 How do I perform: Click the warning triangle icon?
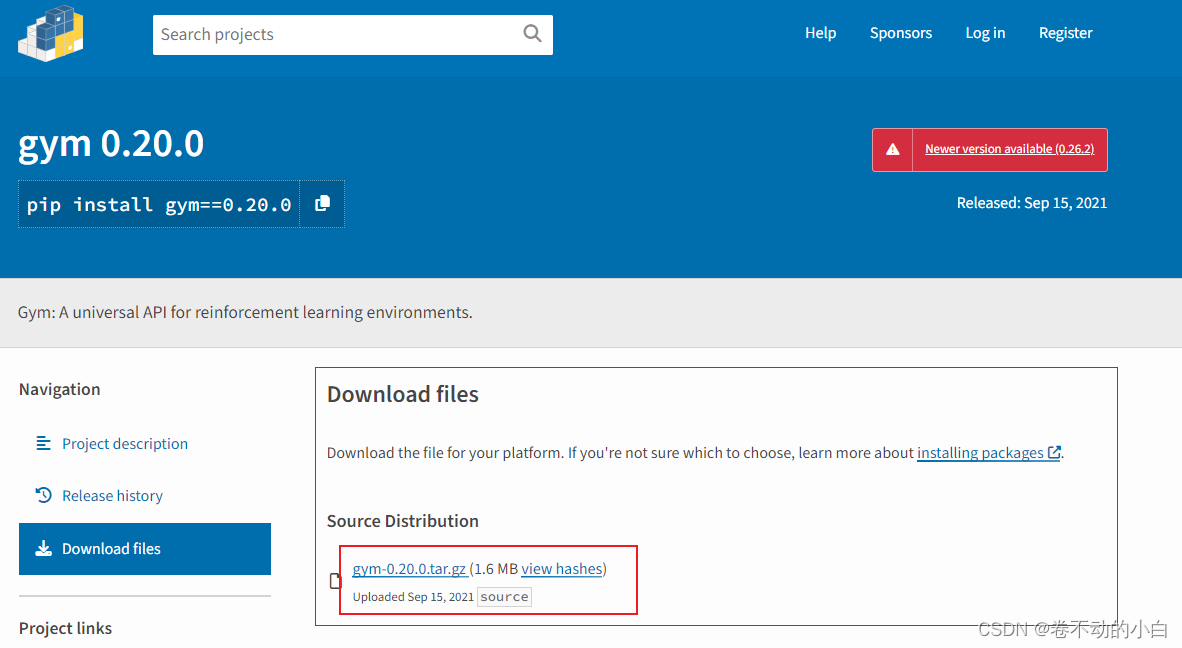coord(893,149)
